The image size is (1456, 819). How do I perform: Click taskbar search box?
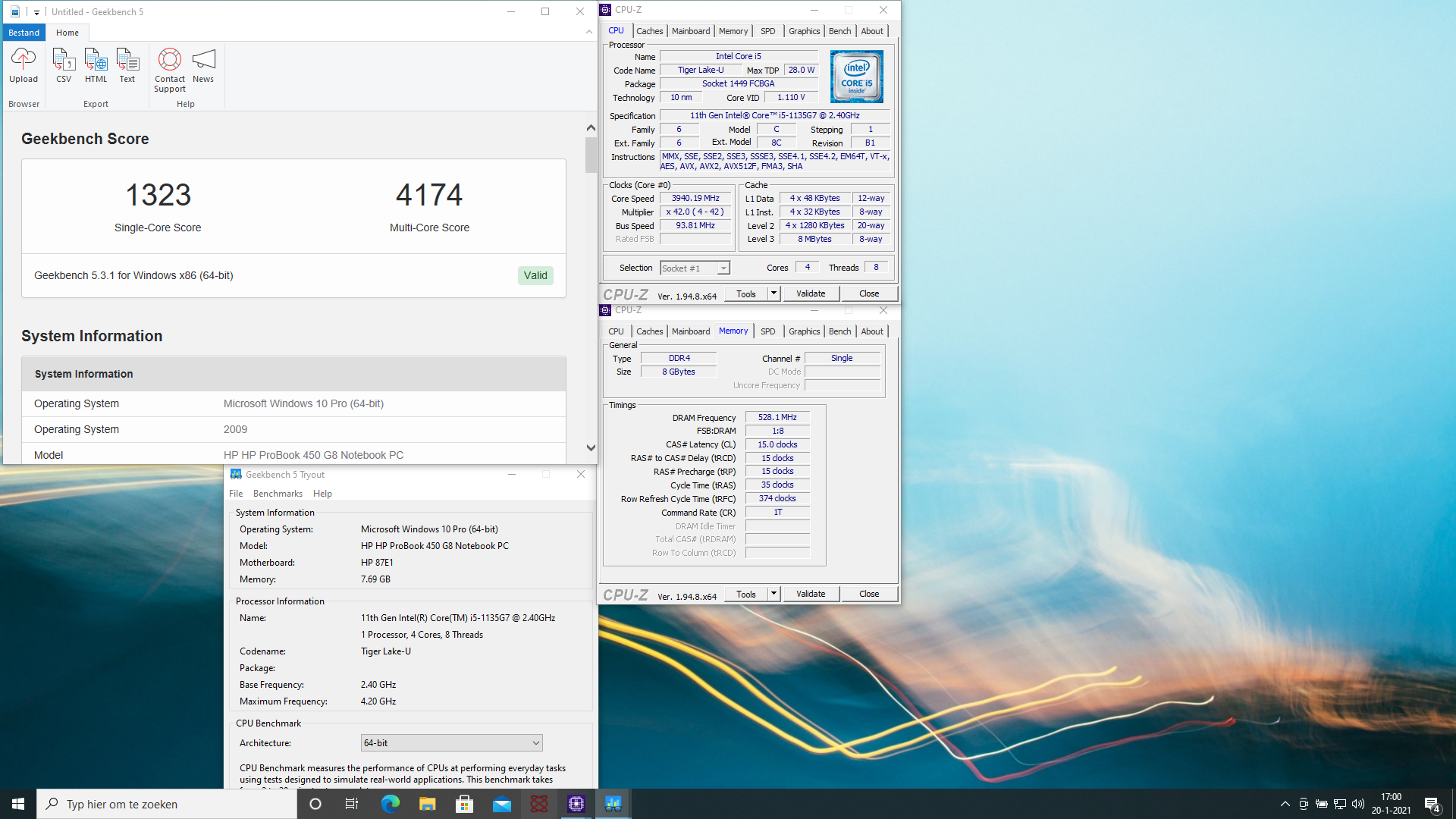(167, 804)
